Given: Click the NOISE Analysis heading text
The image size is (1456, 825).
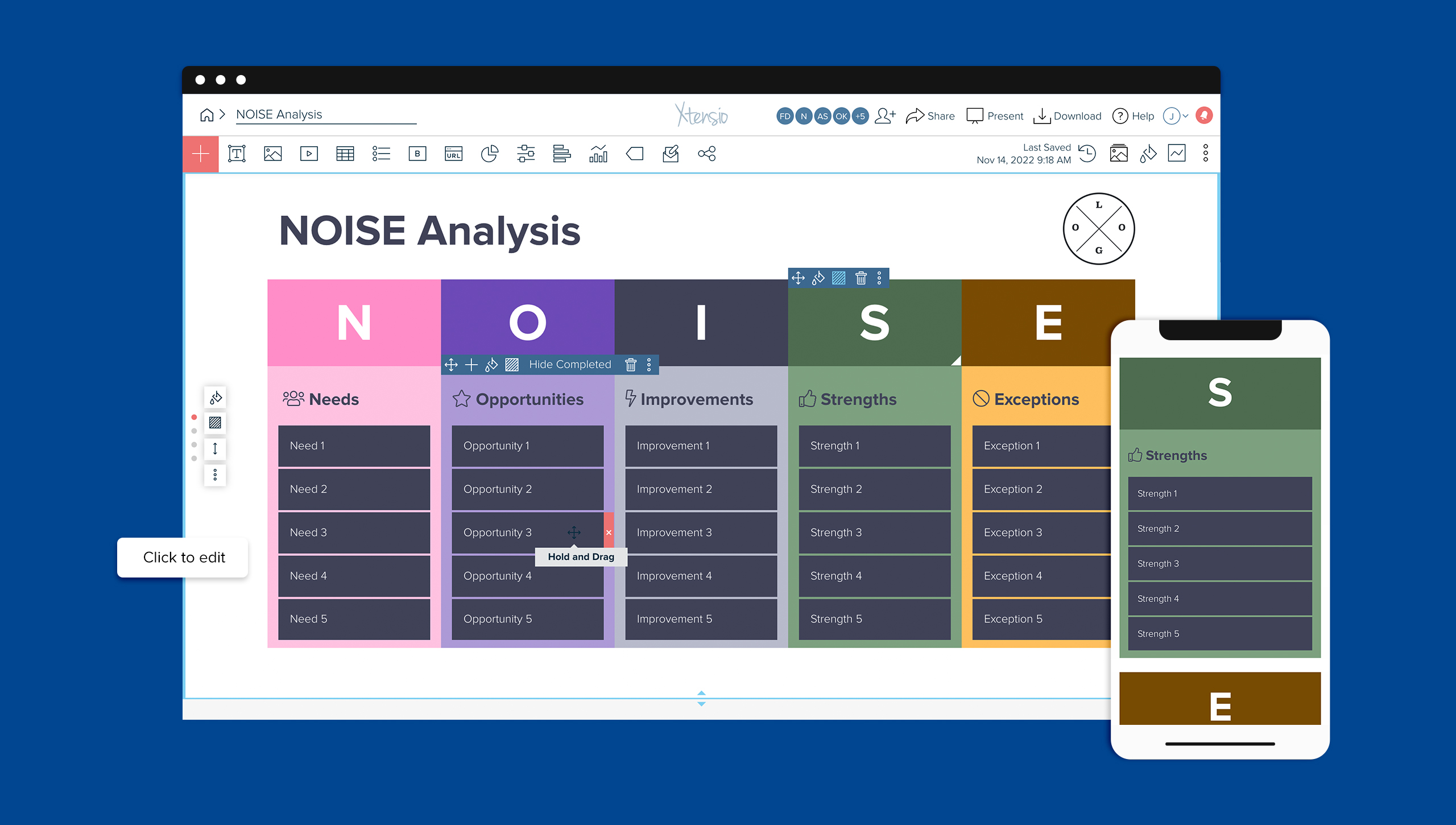Looking at the screenshot, I should tap(429, 231).
